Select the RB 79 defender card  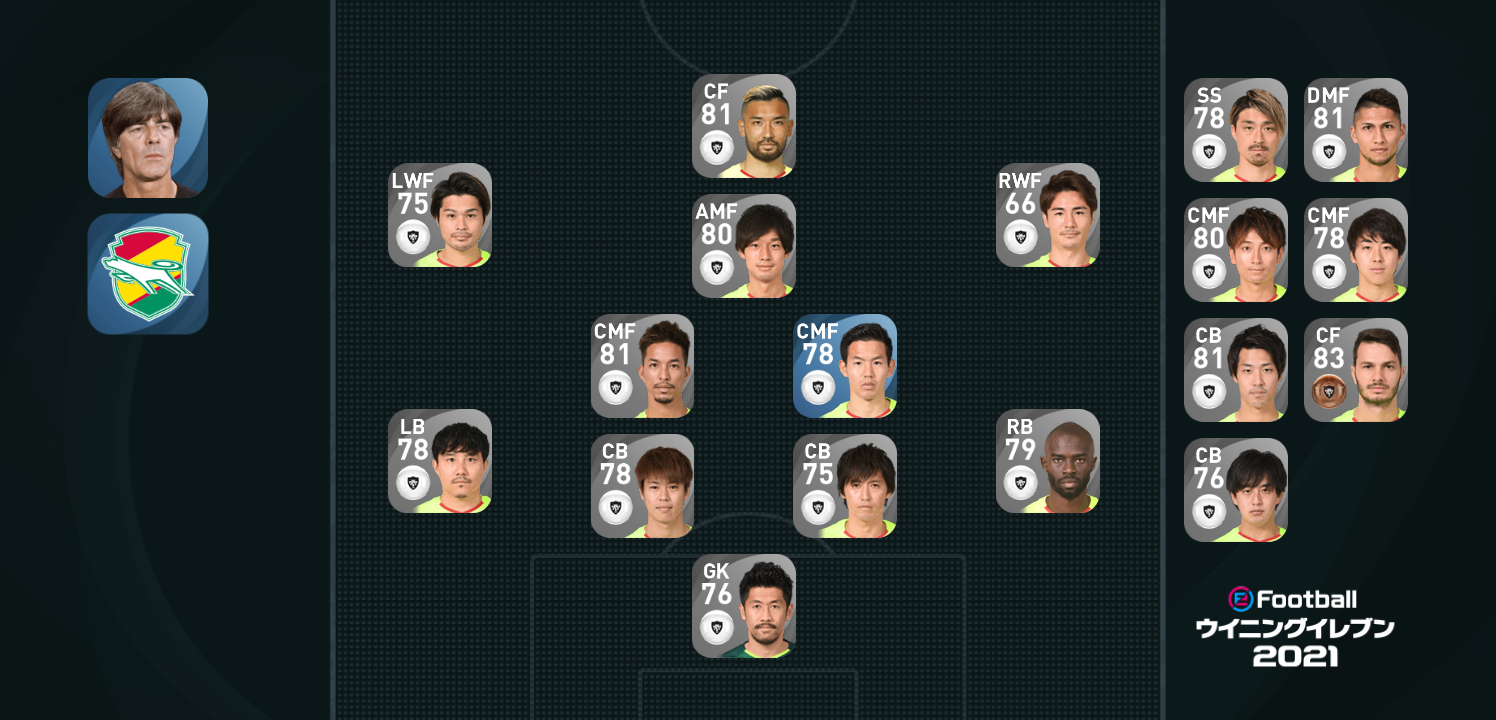coord(1048,461)
